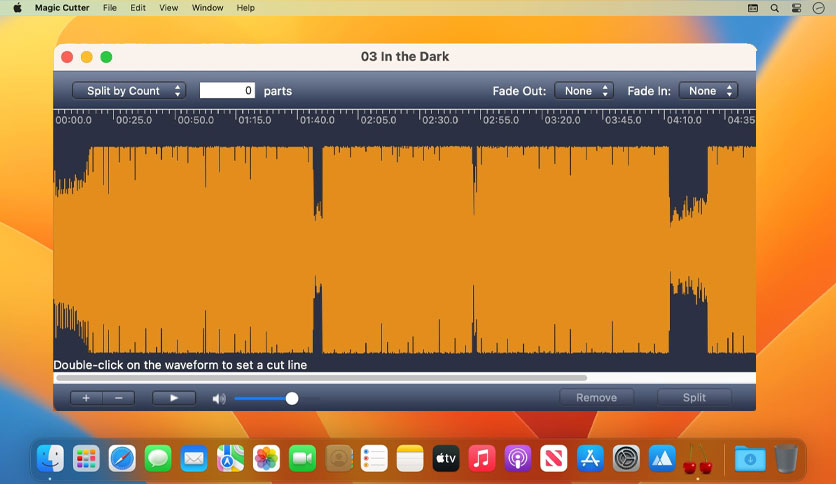The width and height of the screenshot is (836, 484).
Task: Focus the parts count input field
Action: click(227, 91)
